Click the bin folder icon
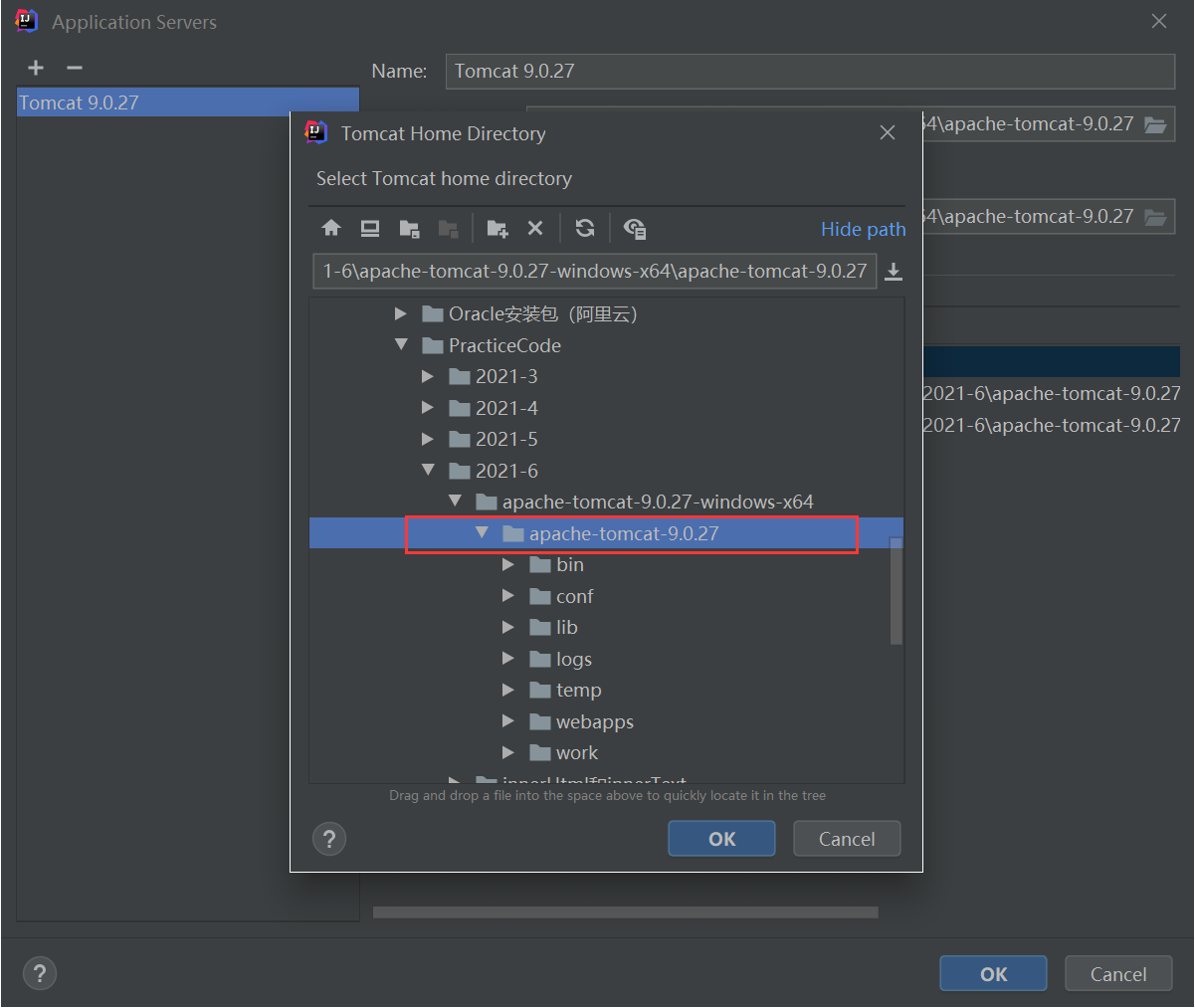1195x1008 pixels. coord(540,564)
